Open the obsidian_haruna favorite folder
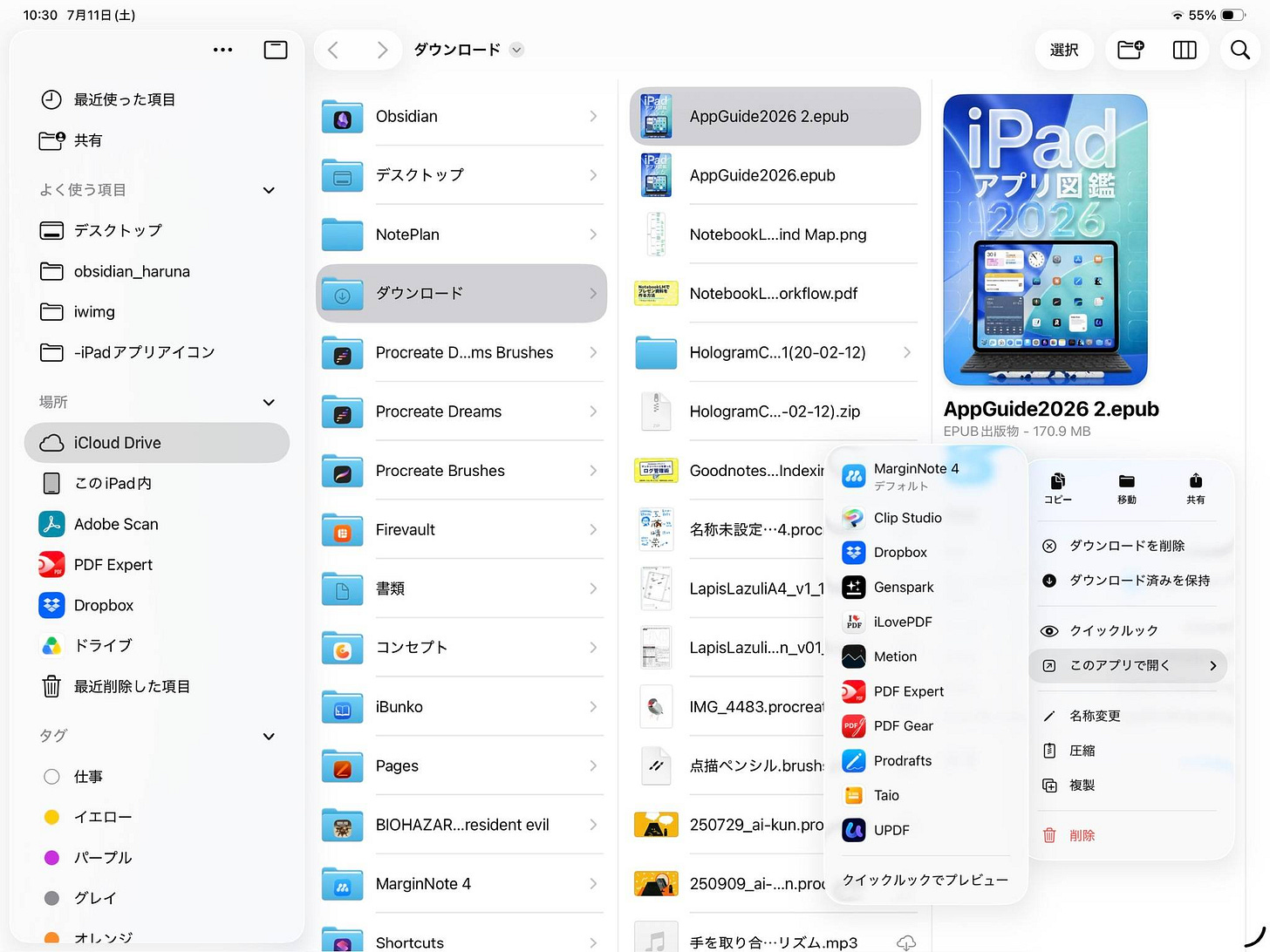 tap(157, 271)
